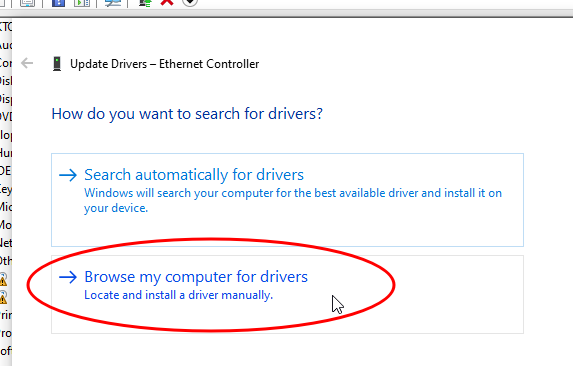The height and width of the screenshot is (366, 573).
Task: Select first warning device under Other devices
Action: pos(3,279)
